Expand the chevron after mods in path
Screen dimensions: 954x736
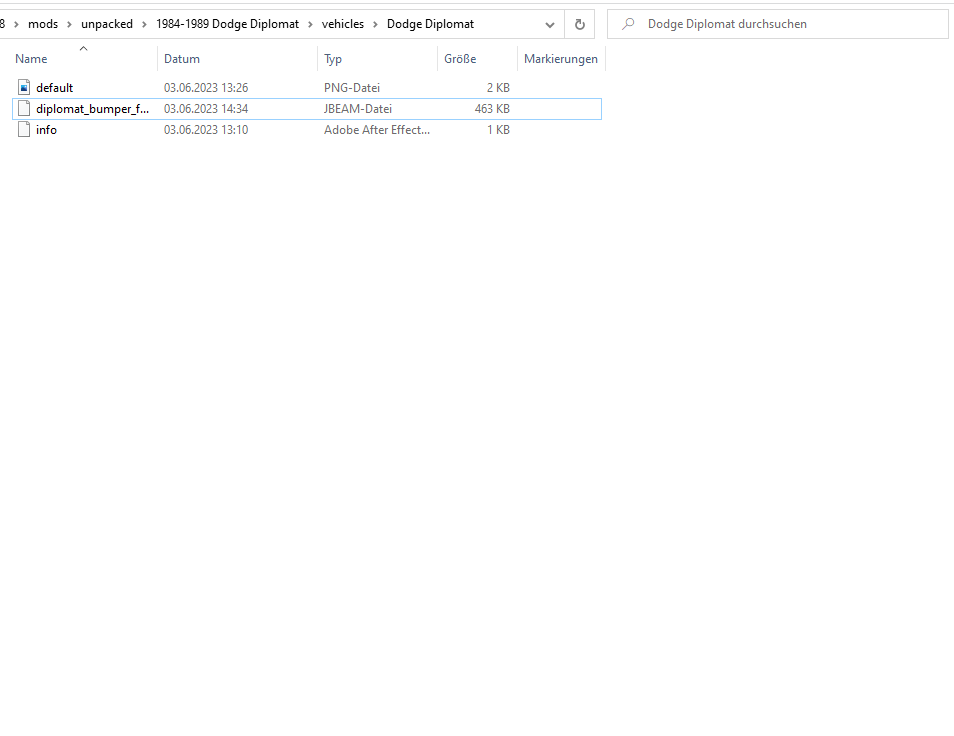(69, 24)
